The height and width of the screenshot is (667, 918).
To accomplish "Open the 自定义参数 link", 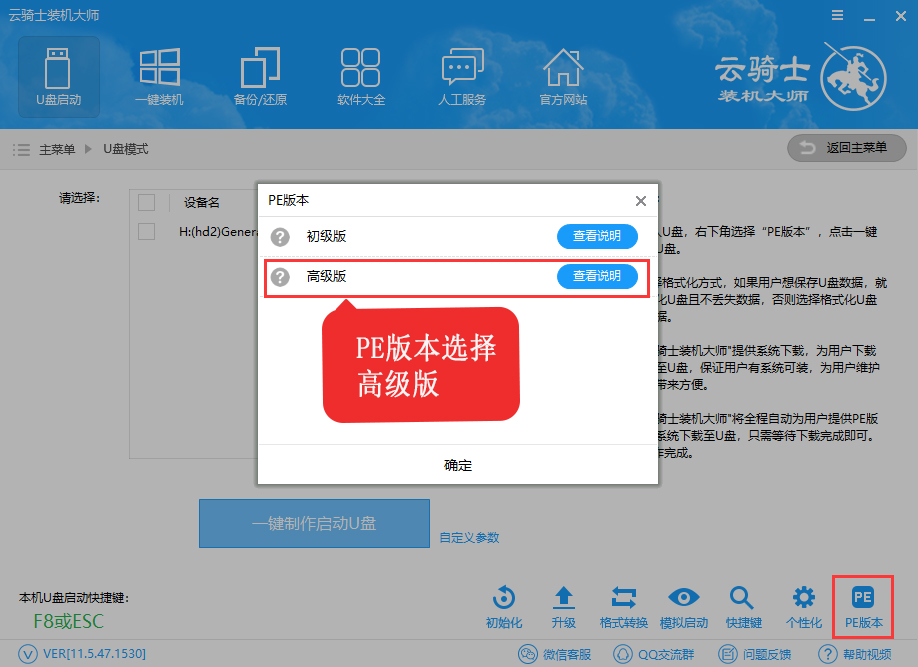I will coord(470,538).
